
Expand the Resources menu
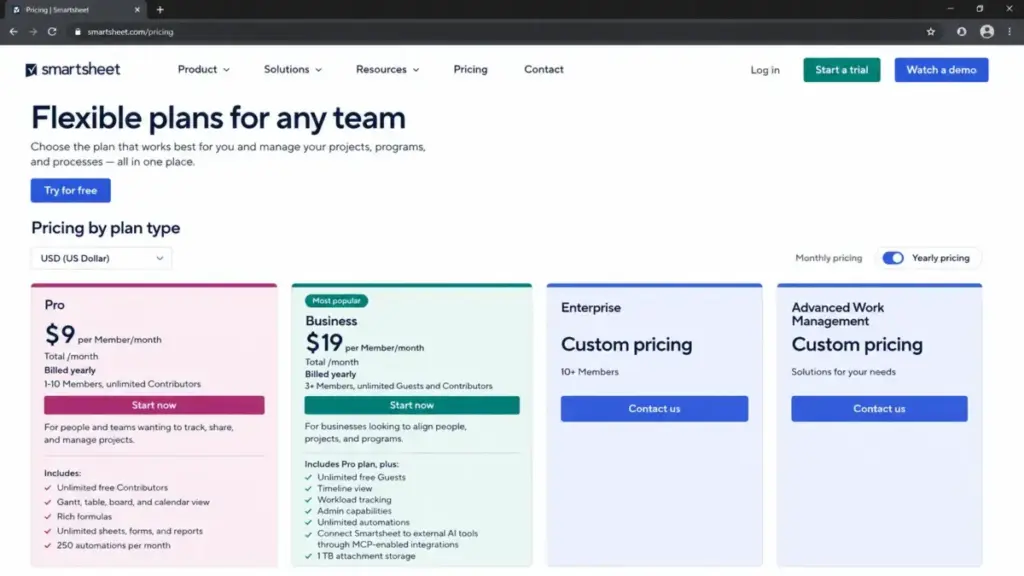(x=387, y=69)
